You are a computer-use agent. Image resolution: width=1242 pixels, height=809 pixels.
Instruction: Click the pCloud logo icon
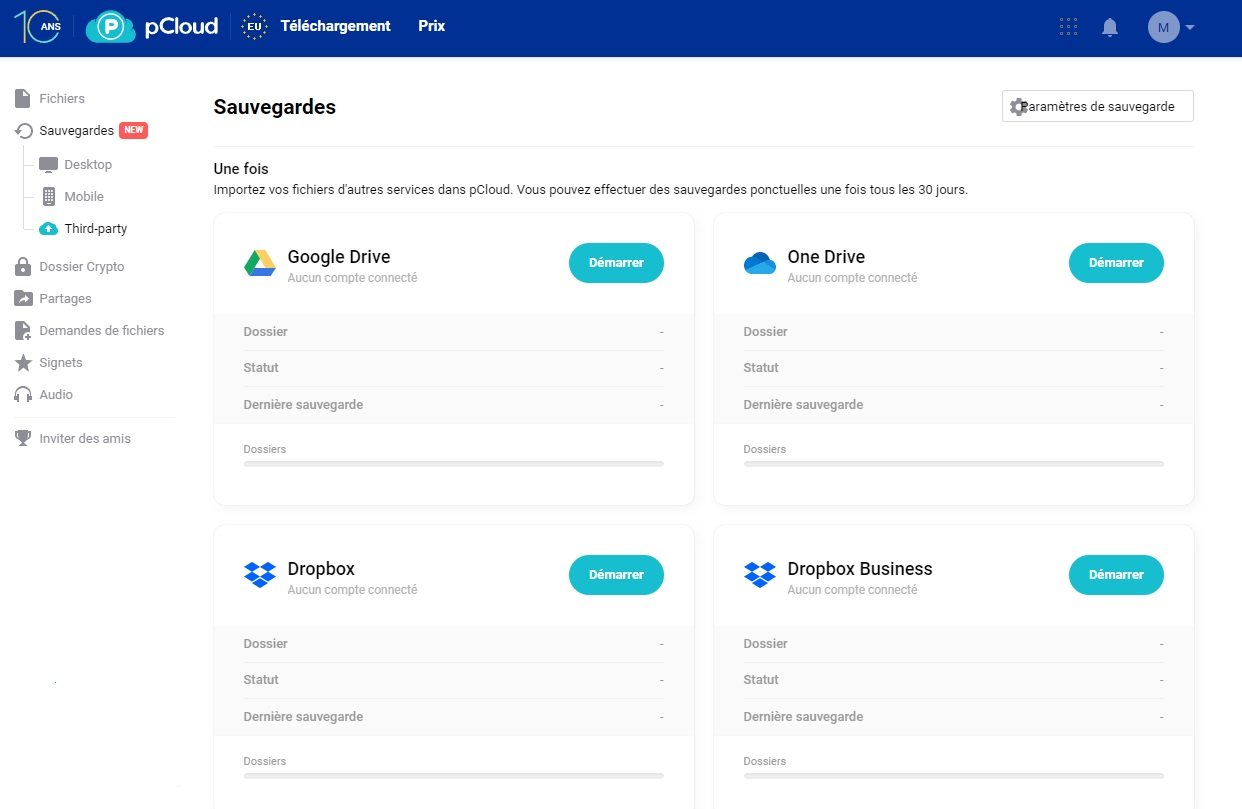111,27
